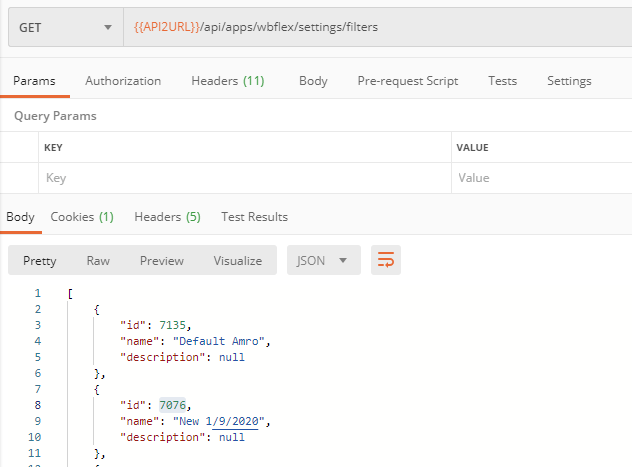Select the Pretty response view
The image size is (632, 467).
point(40,261)
